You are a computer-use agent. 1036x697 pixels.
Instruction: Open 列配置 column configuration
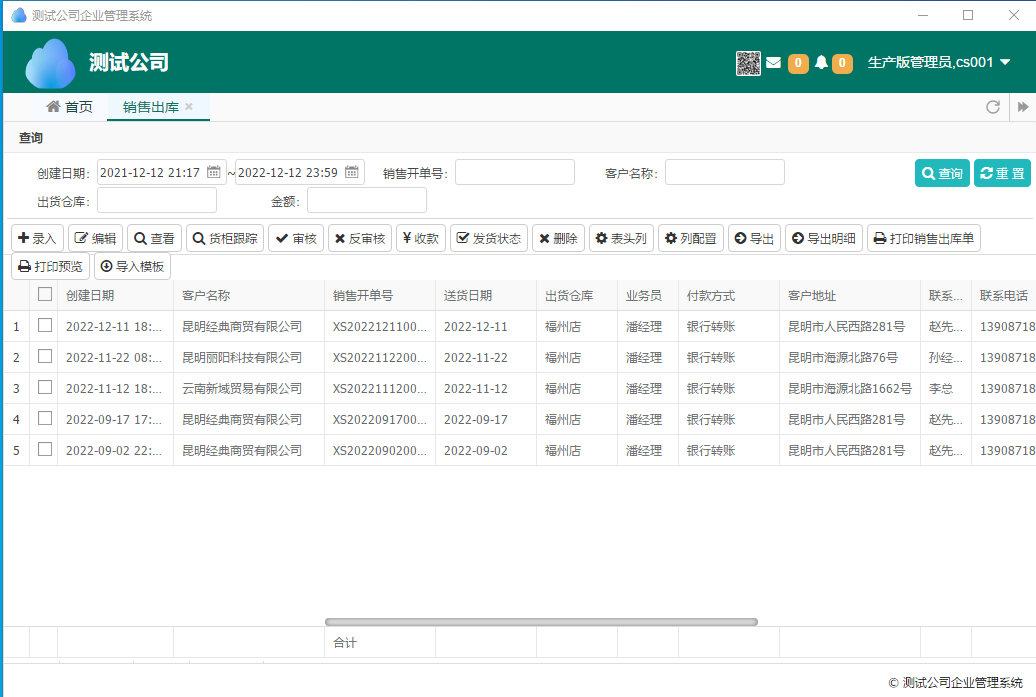pos(691,238)
